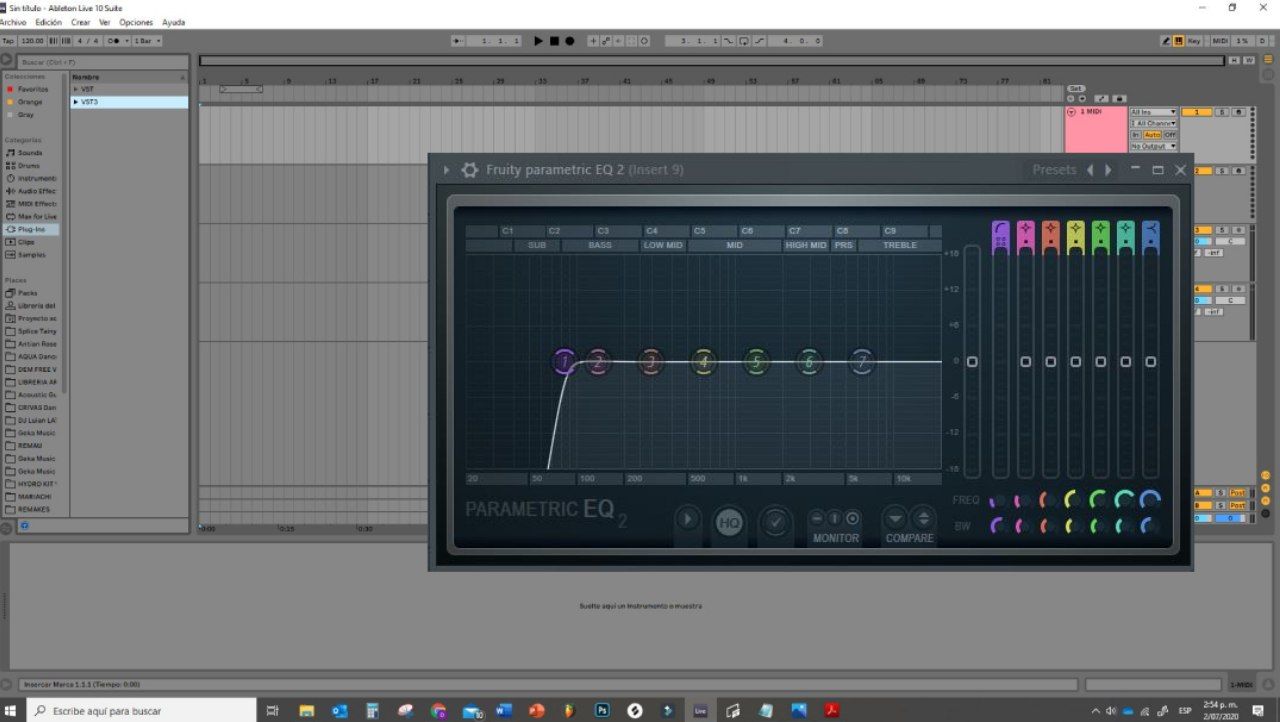Image resolution: width=1280 pixels, height=722 pixels.
Task: Click Ableton's transport Record button
Action: [x=570, y=41]
